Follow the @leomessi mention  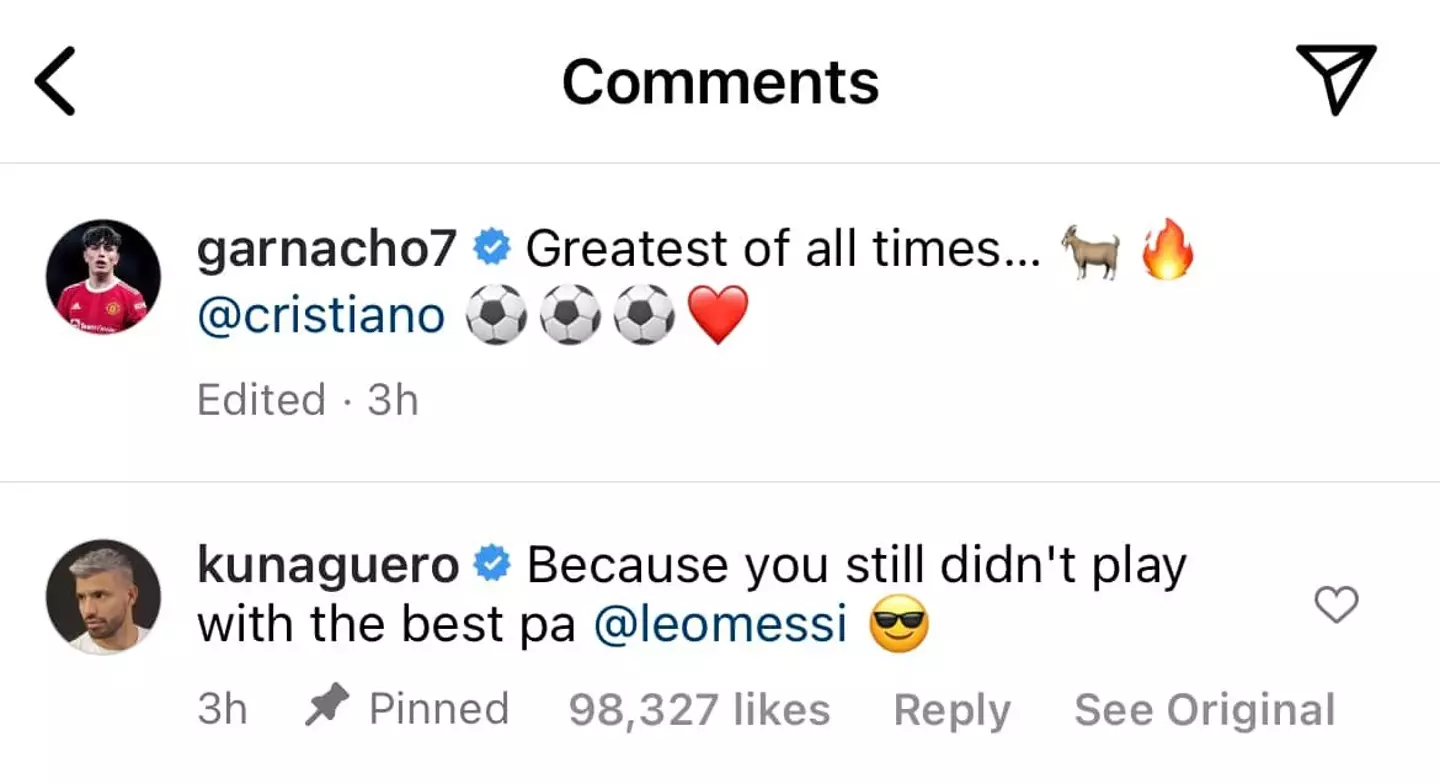click(720, 626)
